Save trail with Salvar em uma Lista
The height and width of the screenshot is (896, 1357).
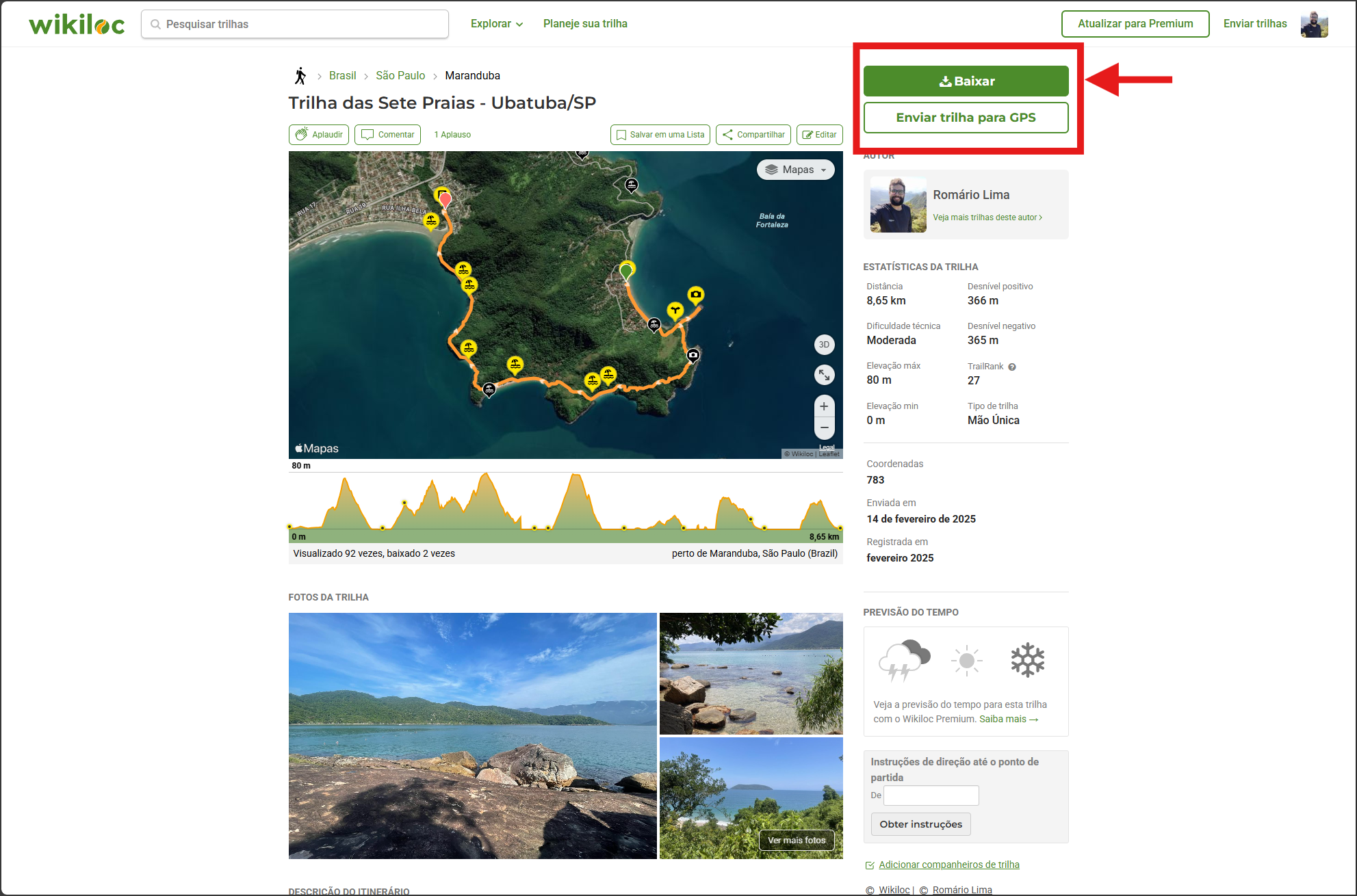click(x=660, y=135)
